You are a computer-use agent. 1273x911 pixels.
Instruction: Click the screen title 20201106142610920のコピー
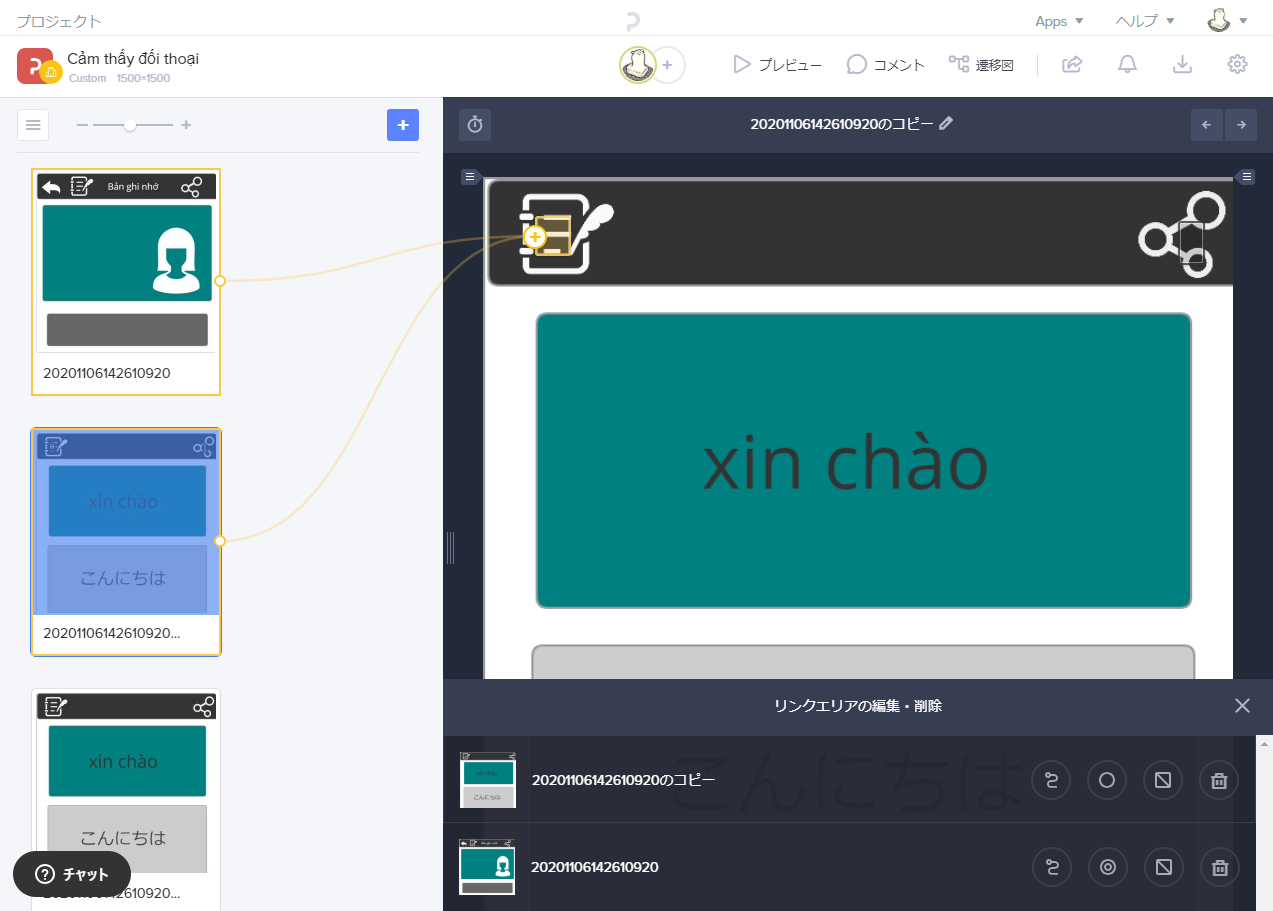842,124
